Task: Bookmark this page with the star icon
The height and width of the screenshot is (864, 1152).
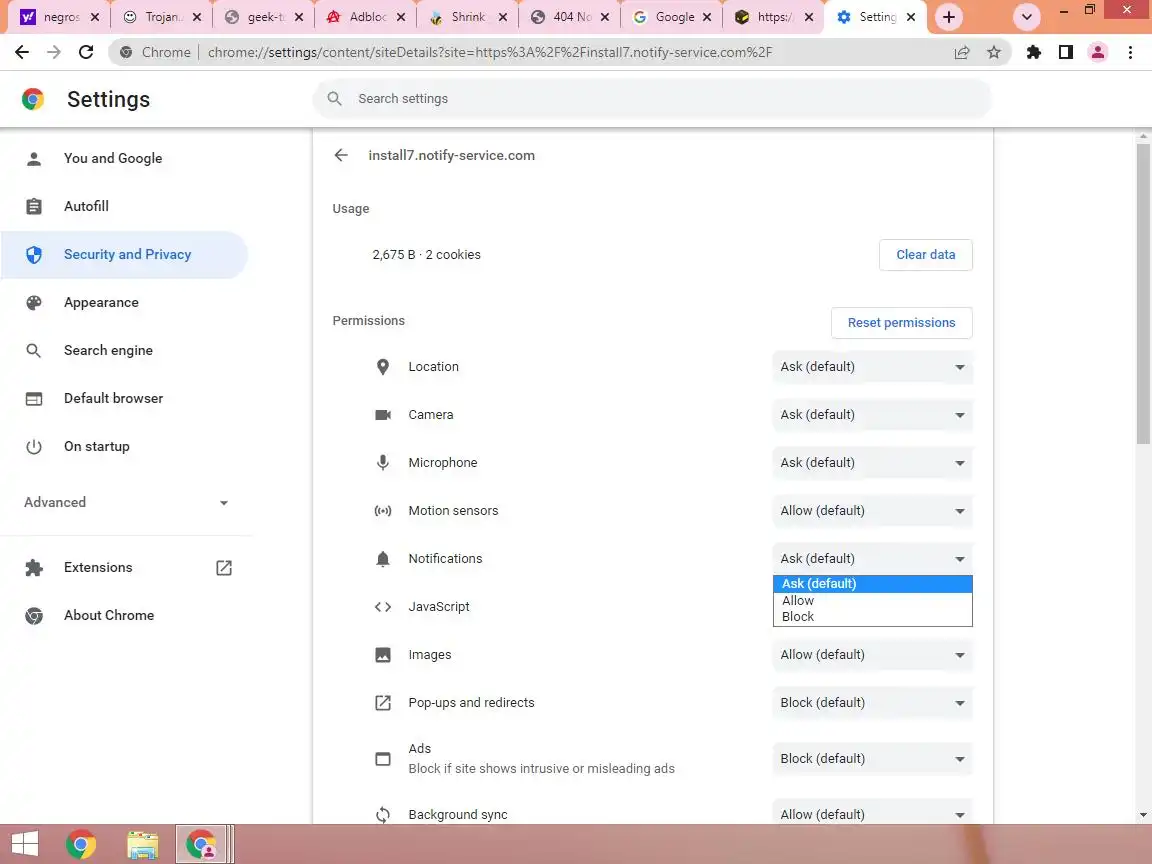Action: tap(994, 52)
